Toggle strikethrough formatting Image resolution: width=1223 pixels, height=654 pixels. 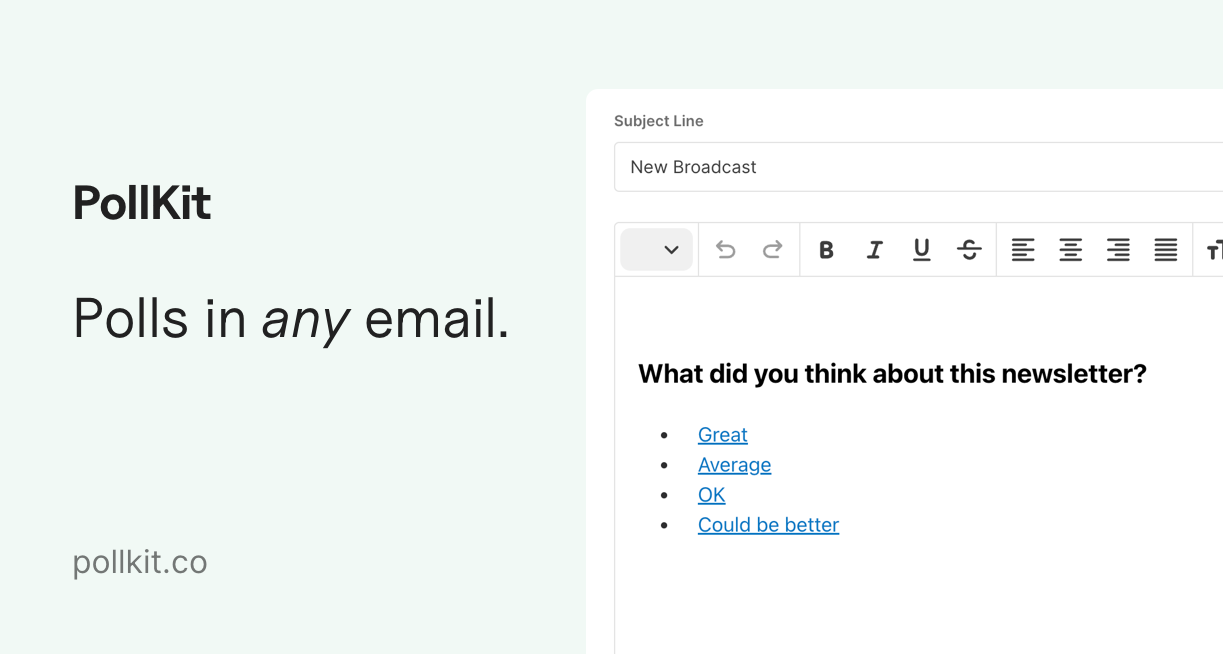point(969,250)
